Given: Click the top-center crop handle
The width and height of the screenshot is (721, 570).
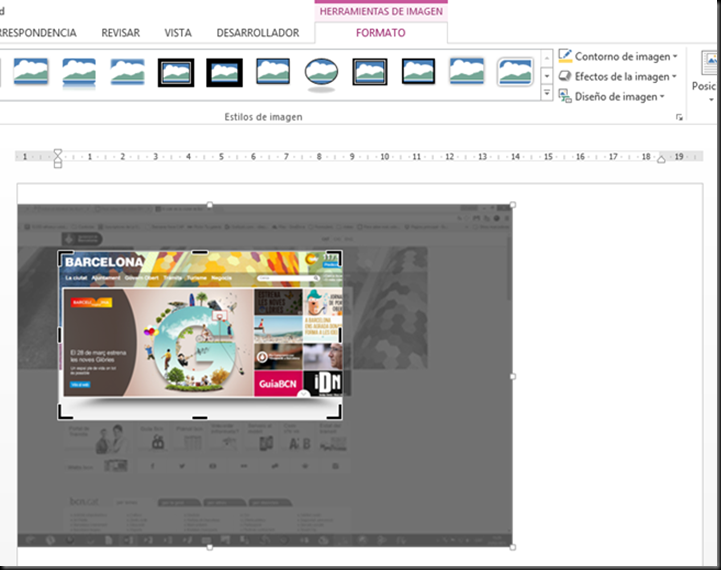Looking at the screenshot, I should [199, 252].
